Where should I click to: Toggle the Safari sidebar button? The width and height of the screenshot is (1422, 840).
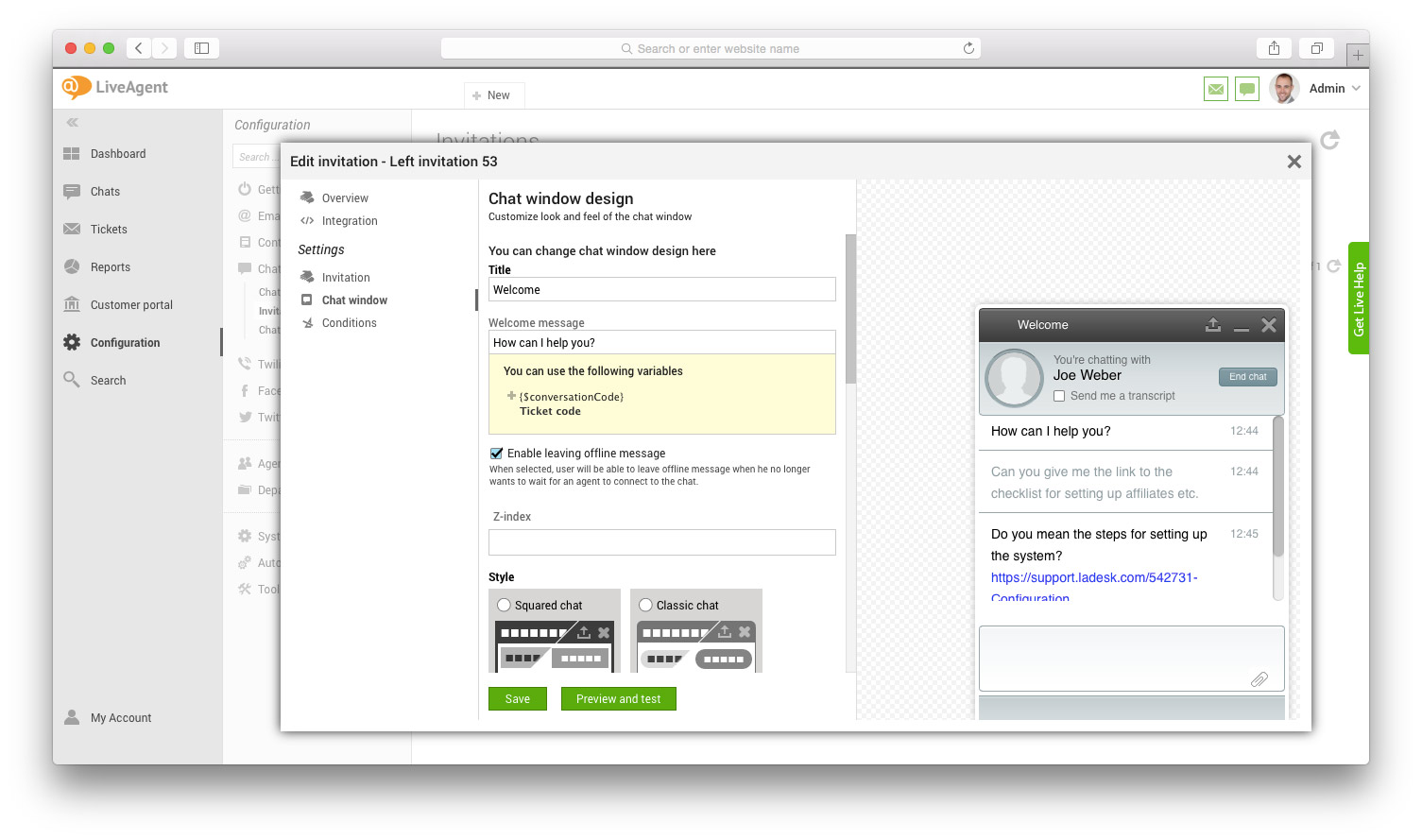click(201, 48)
